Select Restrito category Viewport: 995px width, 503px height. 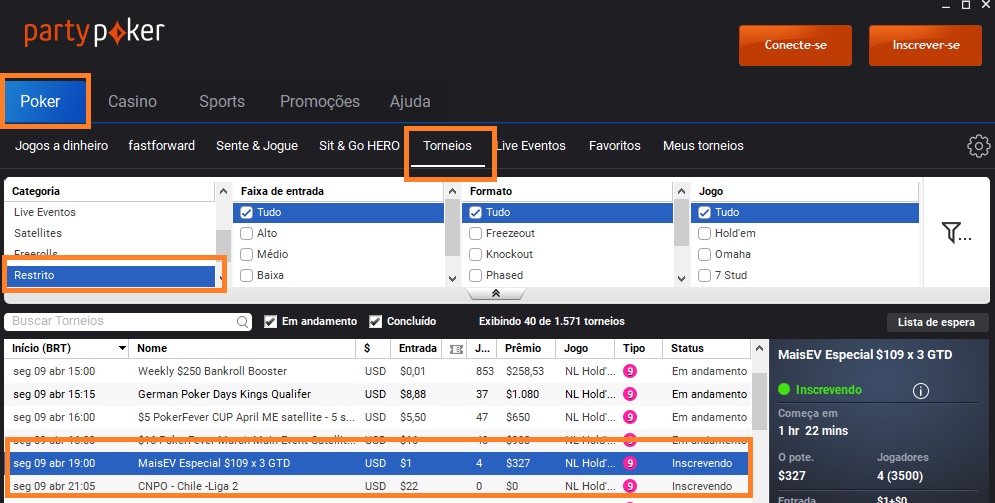112,275
